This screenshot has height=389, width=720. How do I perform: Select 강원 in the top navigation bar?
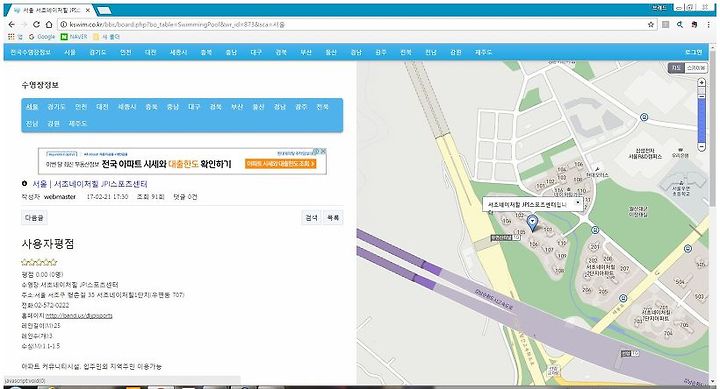(456, 52)
